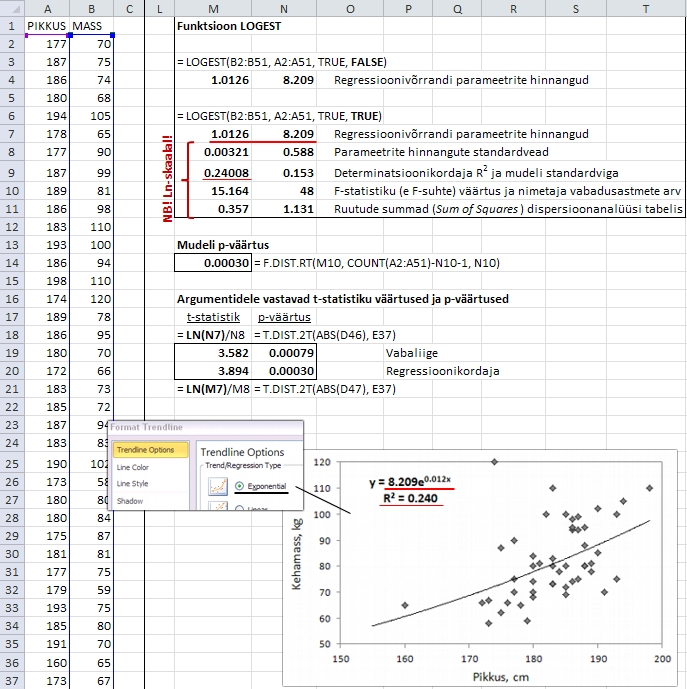
Task: Click cell with value 120 in column B
Action: [91, 299]
